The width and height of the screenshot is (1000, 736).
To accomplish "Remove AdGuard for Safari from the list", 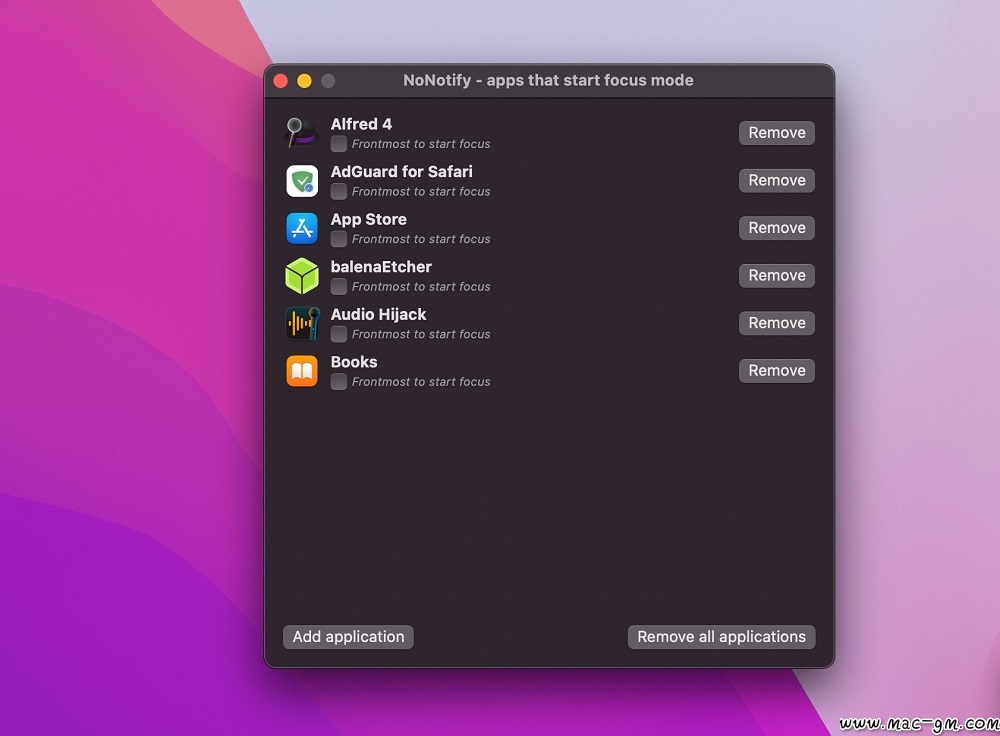I will pyautogui.click(x=777, y=180).
